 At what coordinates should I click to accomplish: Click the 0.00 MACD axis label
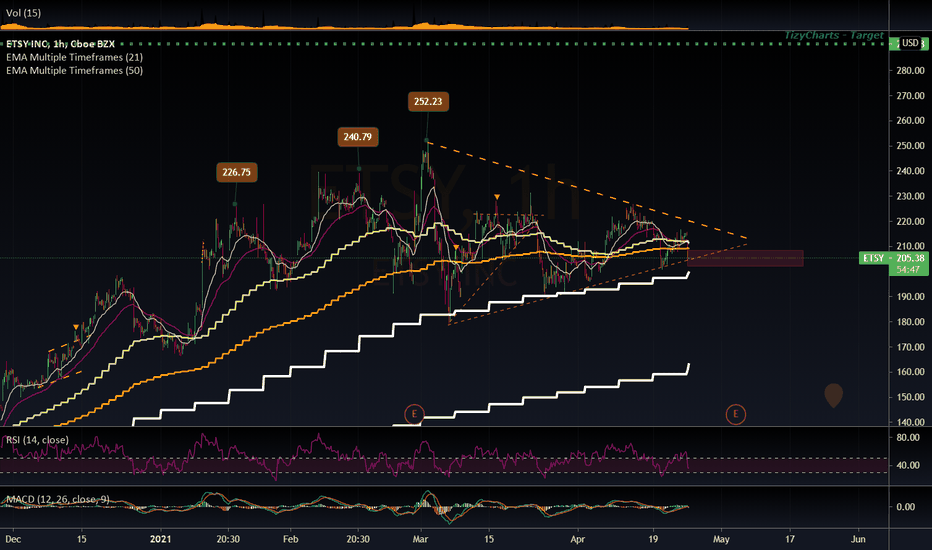click(x=906, y=507)
